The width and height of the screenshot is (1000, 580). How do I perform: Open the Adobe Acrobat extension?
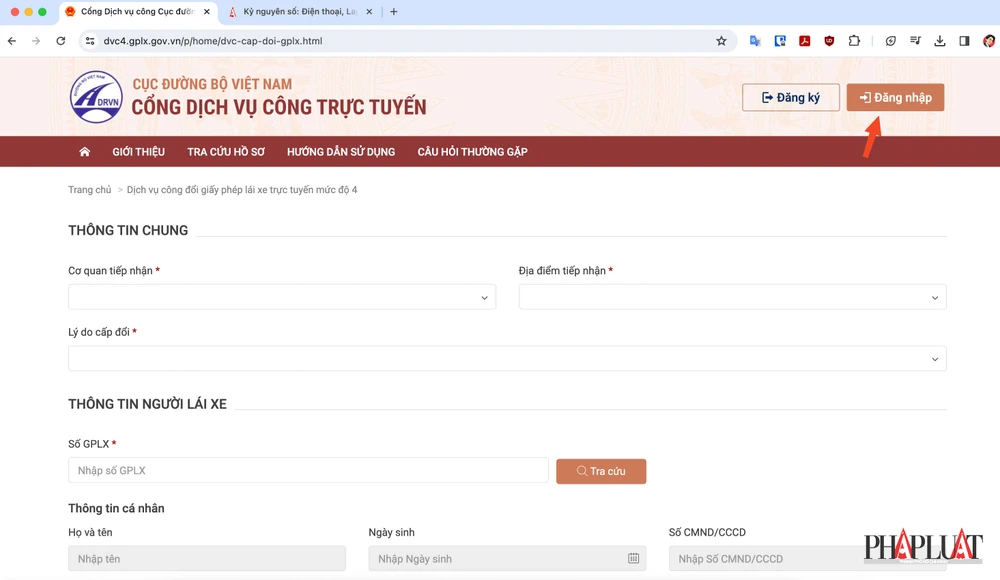pyautogui.click(x=804, y=41)
